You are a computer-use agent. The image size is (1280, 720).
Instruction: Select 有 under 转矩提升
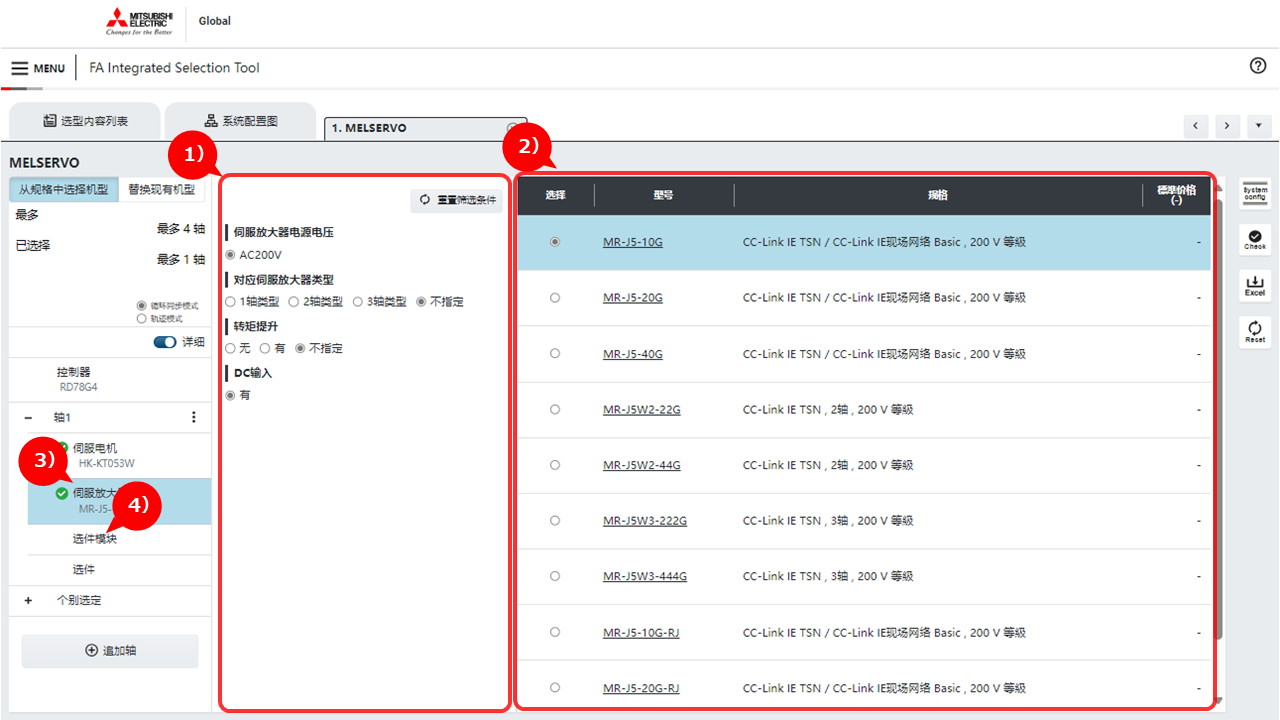point(265,348)
